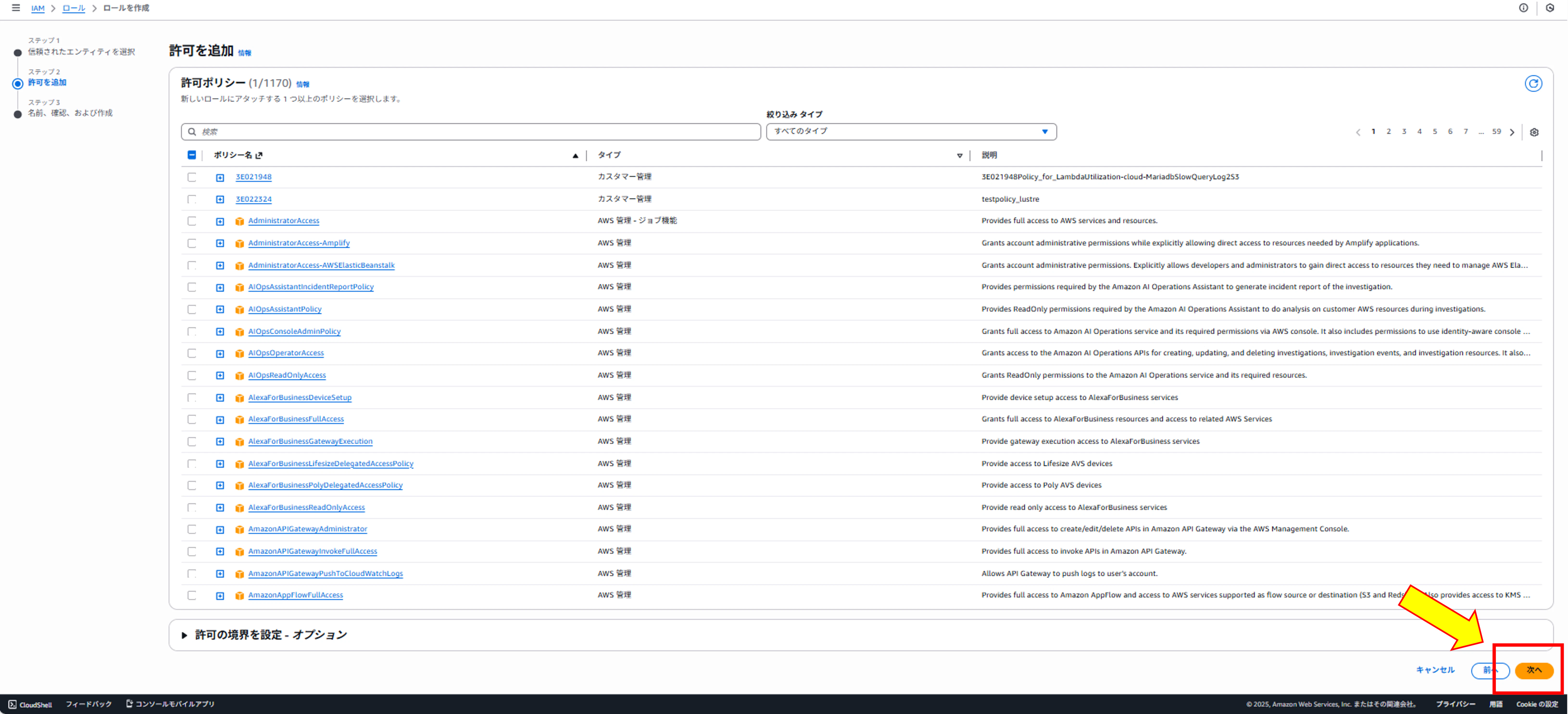The image size is (1568, 714).
Task: Go to previous page of policies
Action: (x=1358, y=132)
